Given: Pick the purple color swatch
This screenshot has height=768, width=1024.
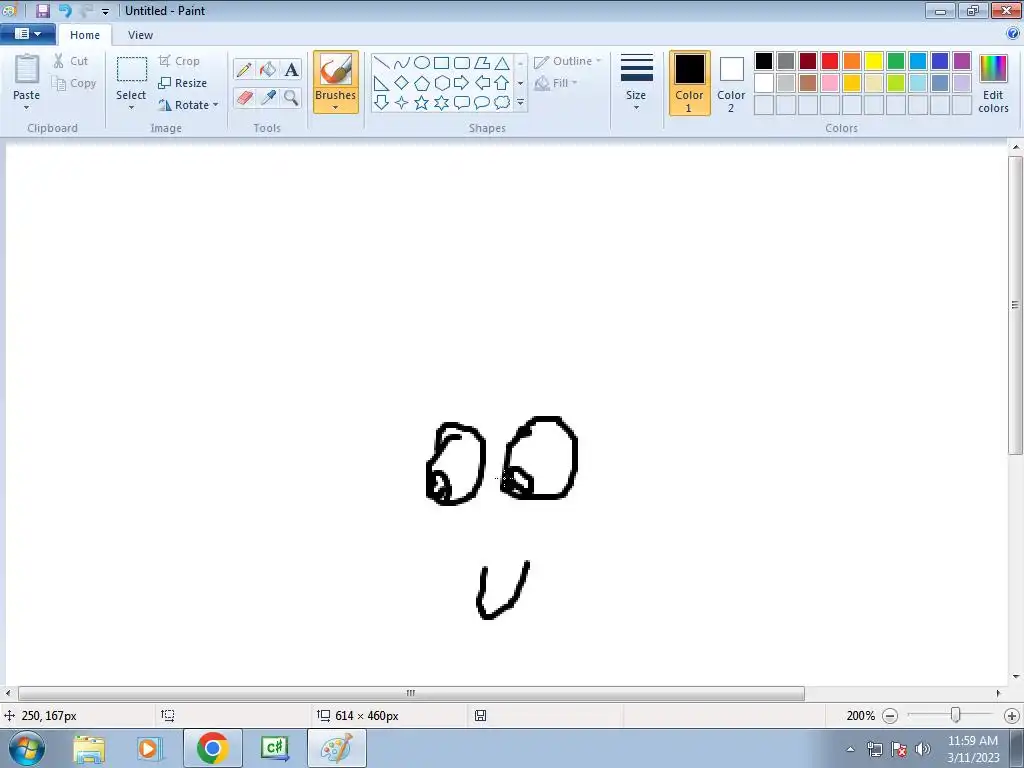Looking at the screenshot, I should pos(962,61).
